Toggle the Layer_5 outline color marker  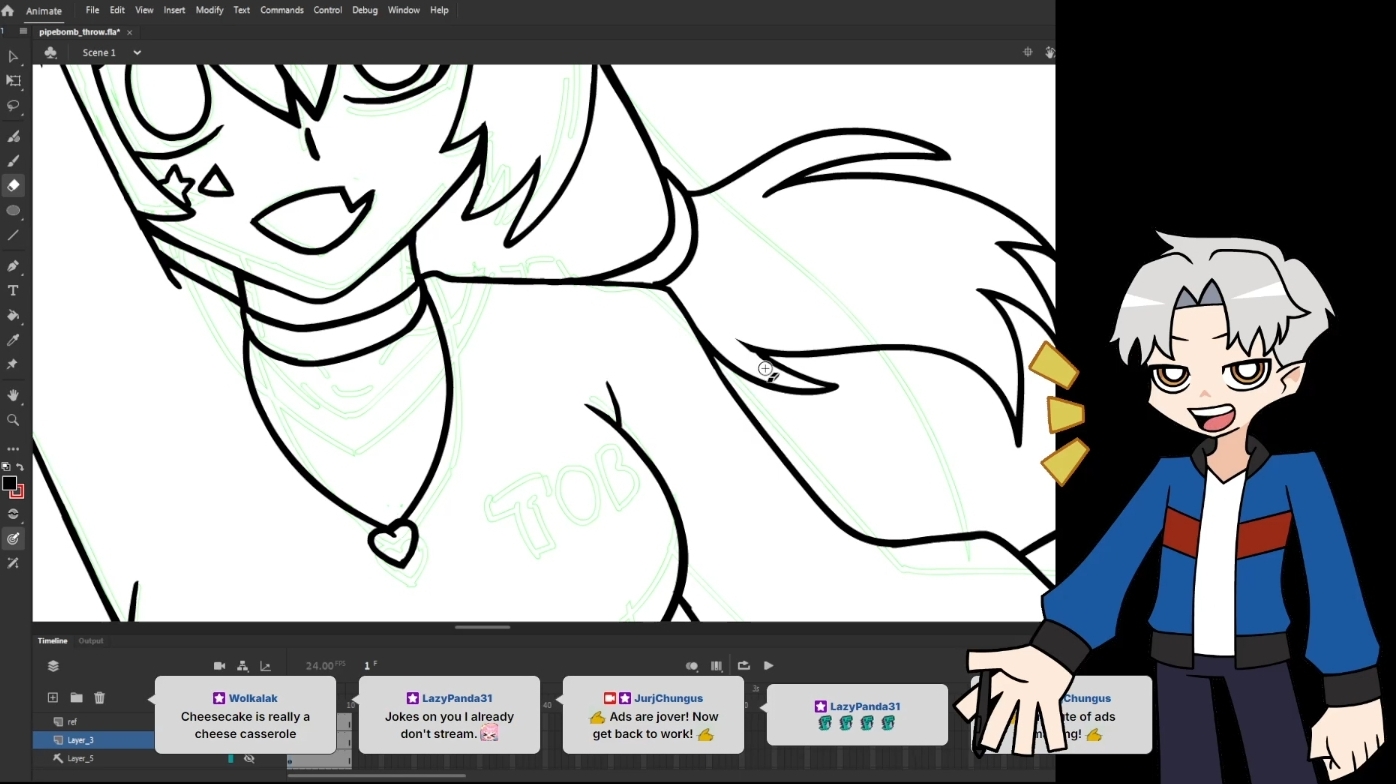click(231, 759)
